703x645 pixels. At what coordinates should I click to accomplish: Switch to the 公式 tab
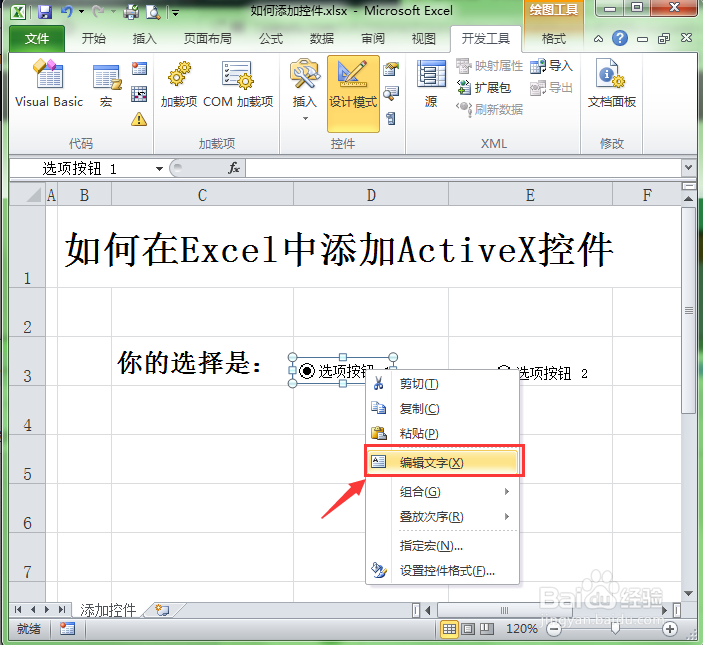click(x=271, y=39)
